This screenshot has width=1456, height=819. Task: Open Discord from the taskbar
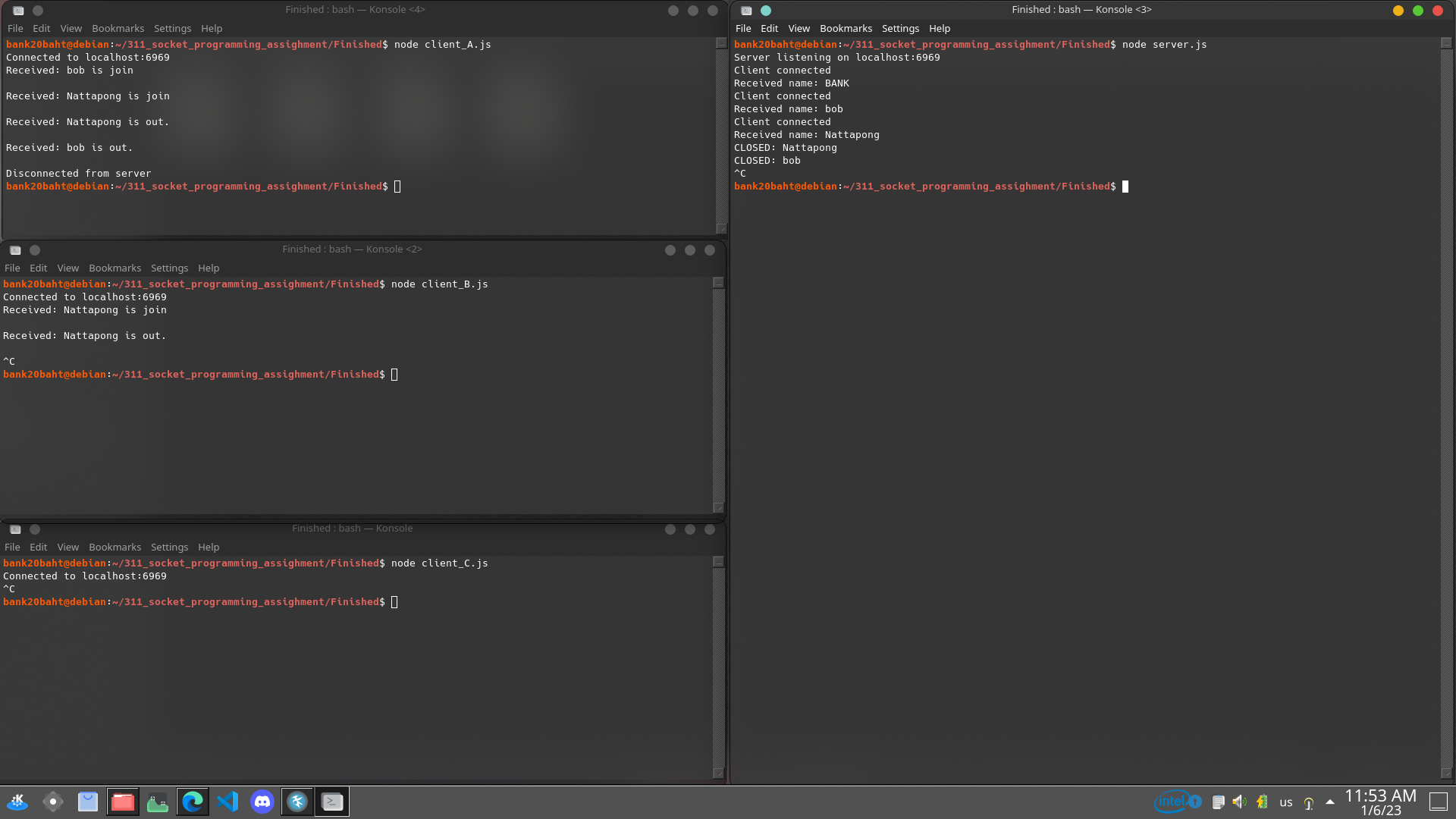[262, 802]
